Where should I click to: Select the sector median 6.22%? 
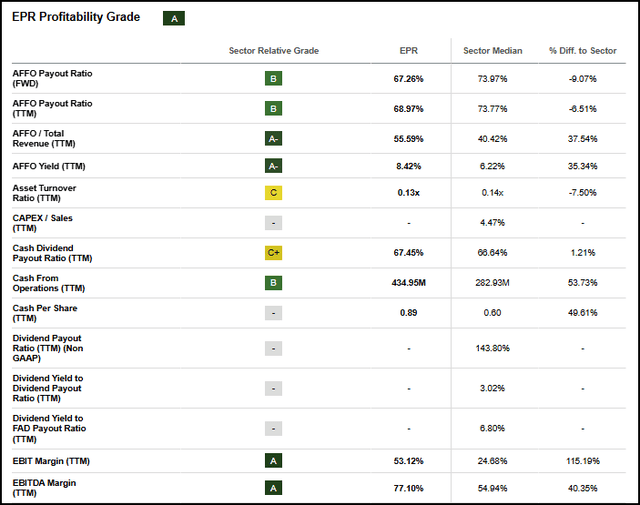(493, 166)
